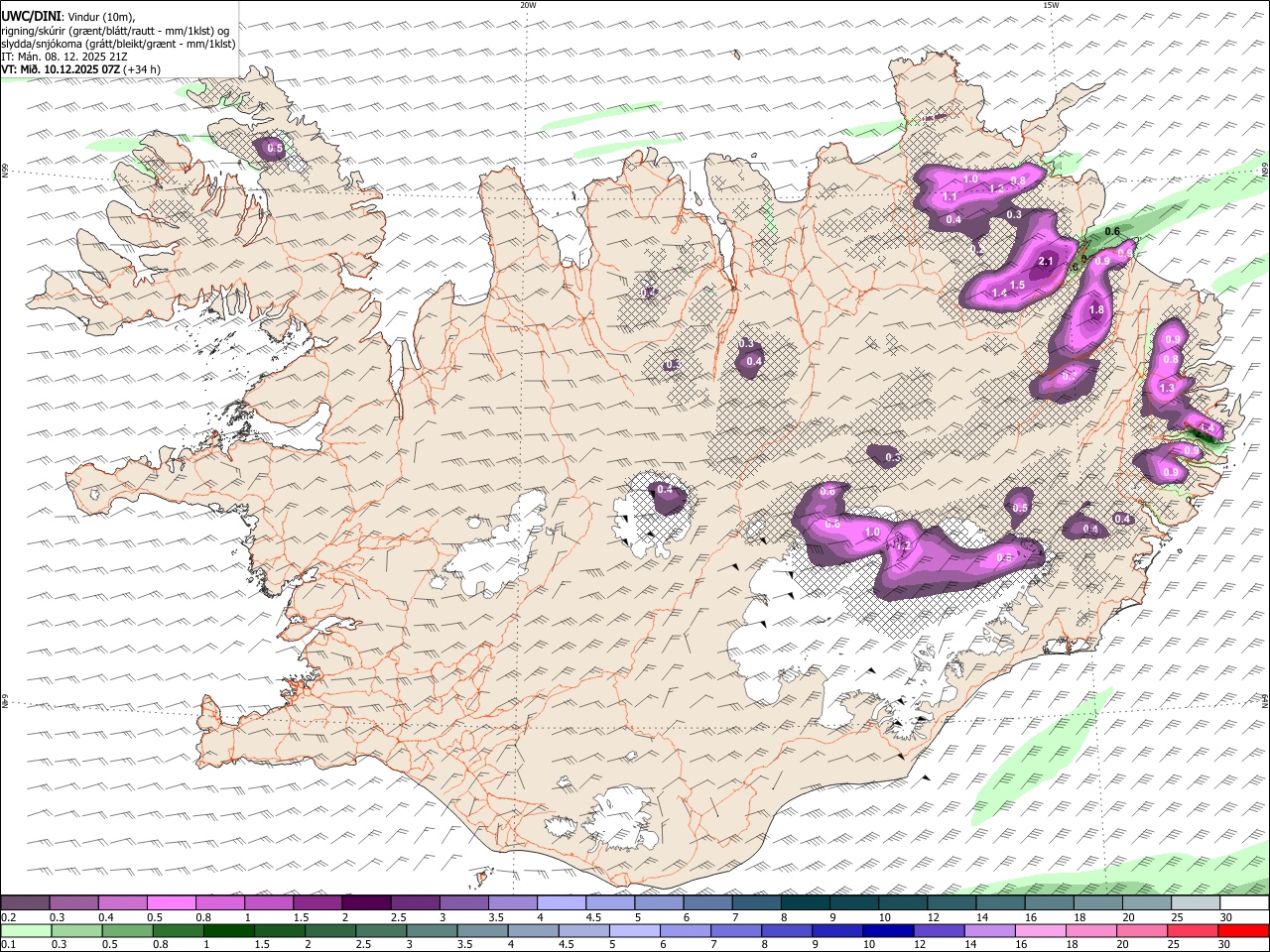Click the pure red 30 rain legend swatch
Screen dimensions: 1270x952
(1243, 931)
